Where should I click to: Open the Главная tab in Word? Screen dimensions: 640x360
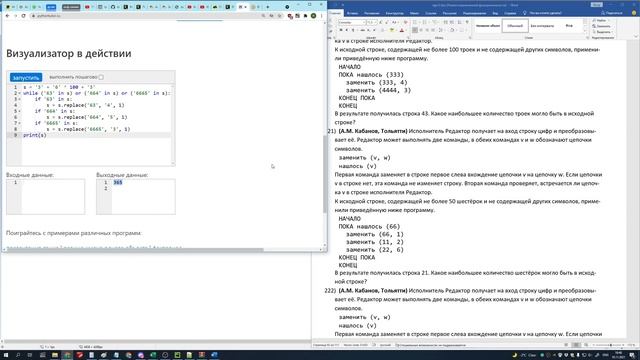click(x=335, y=13)
